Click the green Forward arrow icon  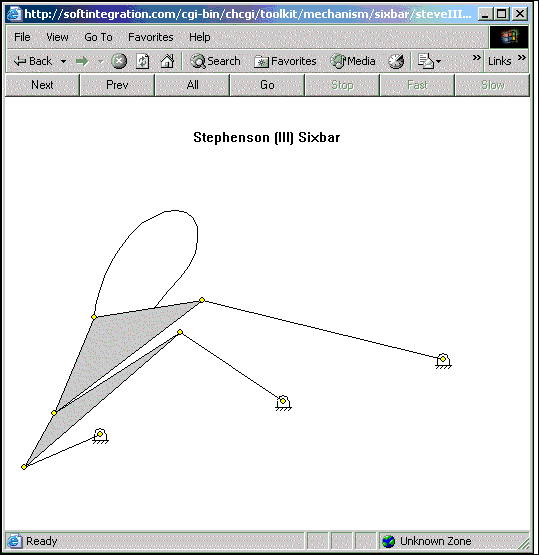click(x=82, y=62)
